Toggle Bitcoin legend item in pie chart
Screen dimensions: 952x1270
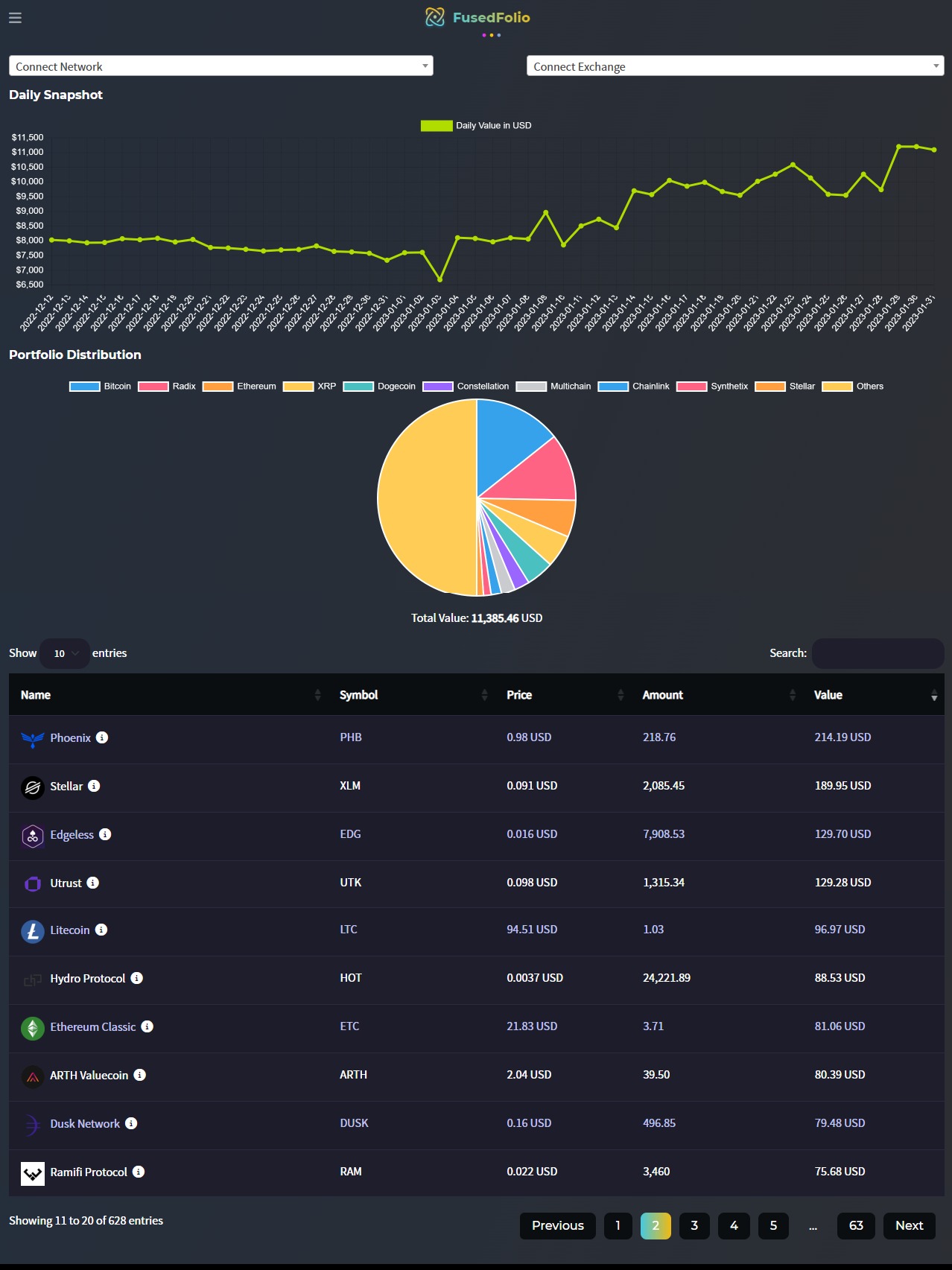coord(100,386)
